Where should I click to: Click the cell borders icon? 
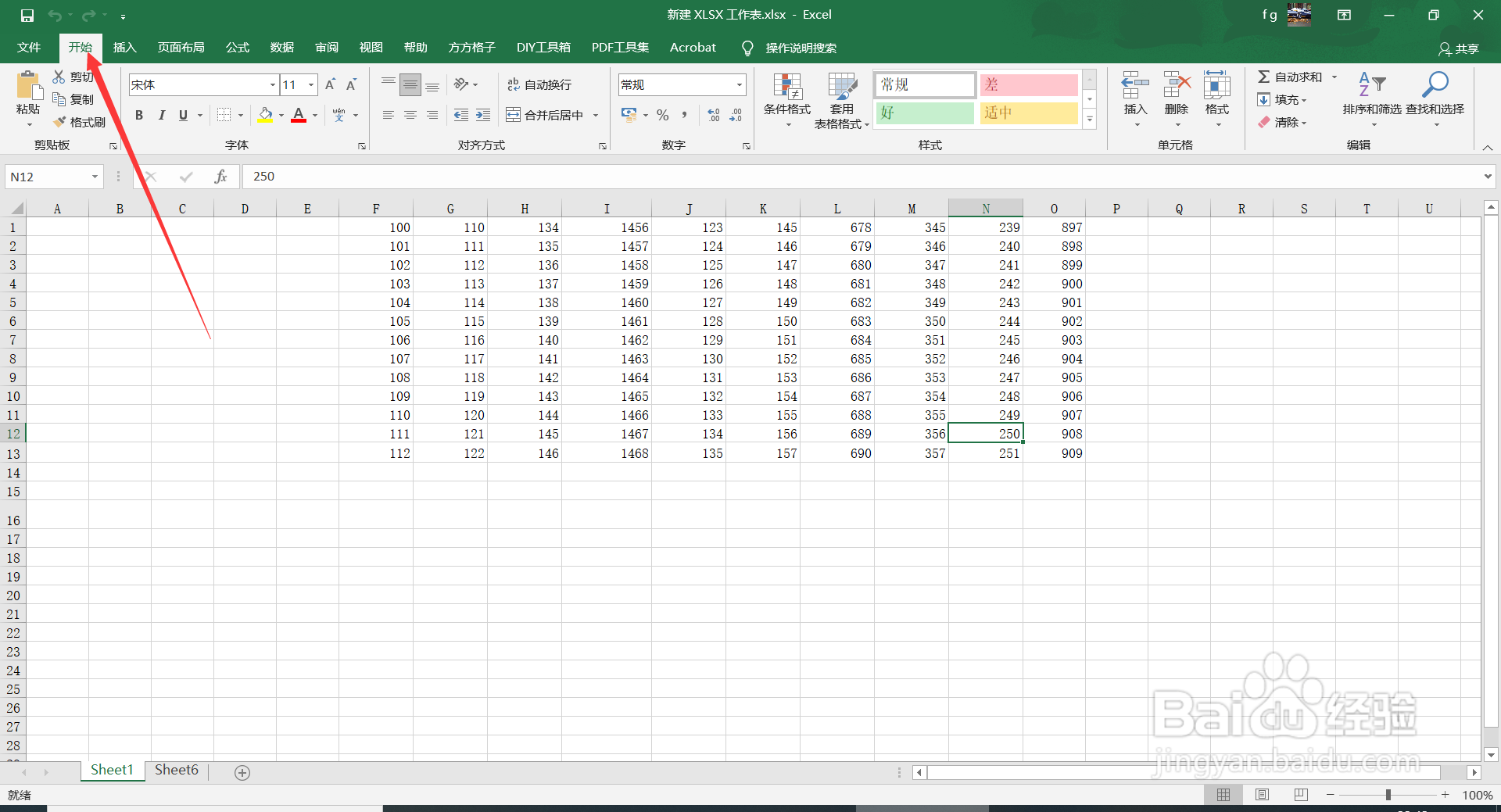pos(224,115)
